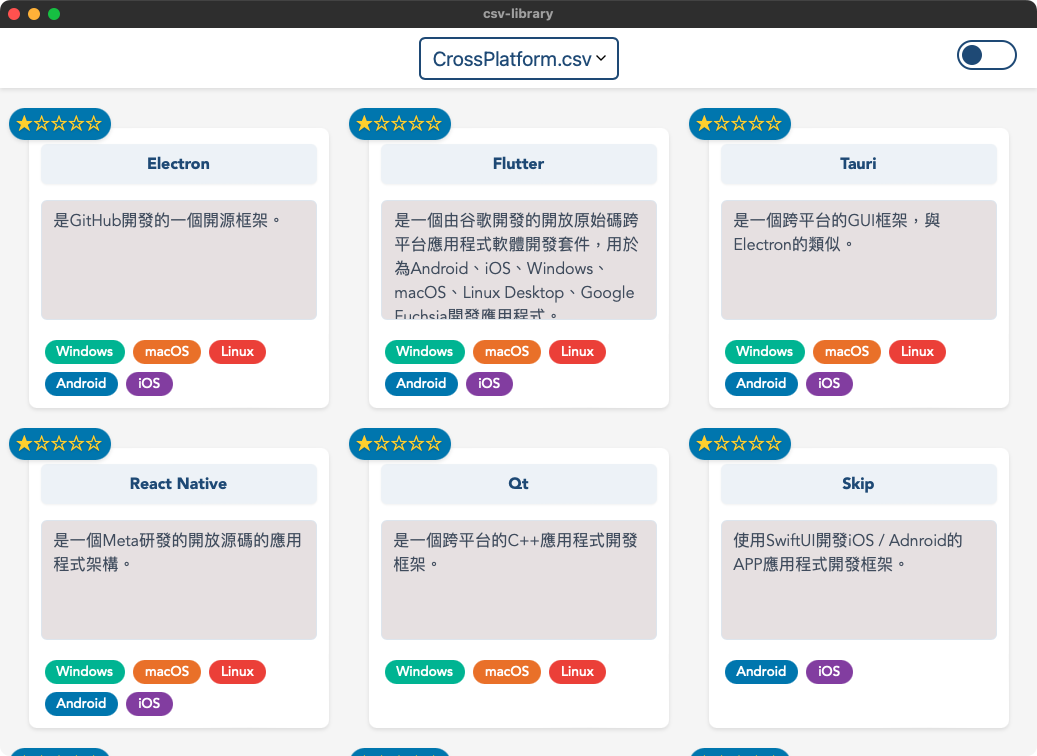Screen dimensions: 1037x756
Task: Click the description starting "是GitHub開發的"
Action: pos(179,260)
